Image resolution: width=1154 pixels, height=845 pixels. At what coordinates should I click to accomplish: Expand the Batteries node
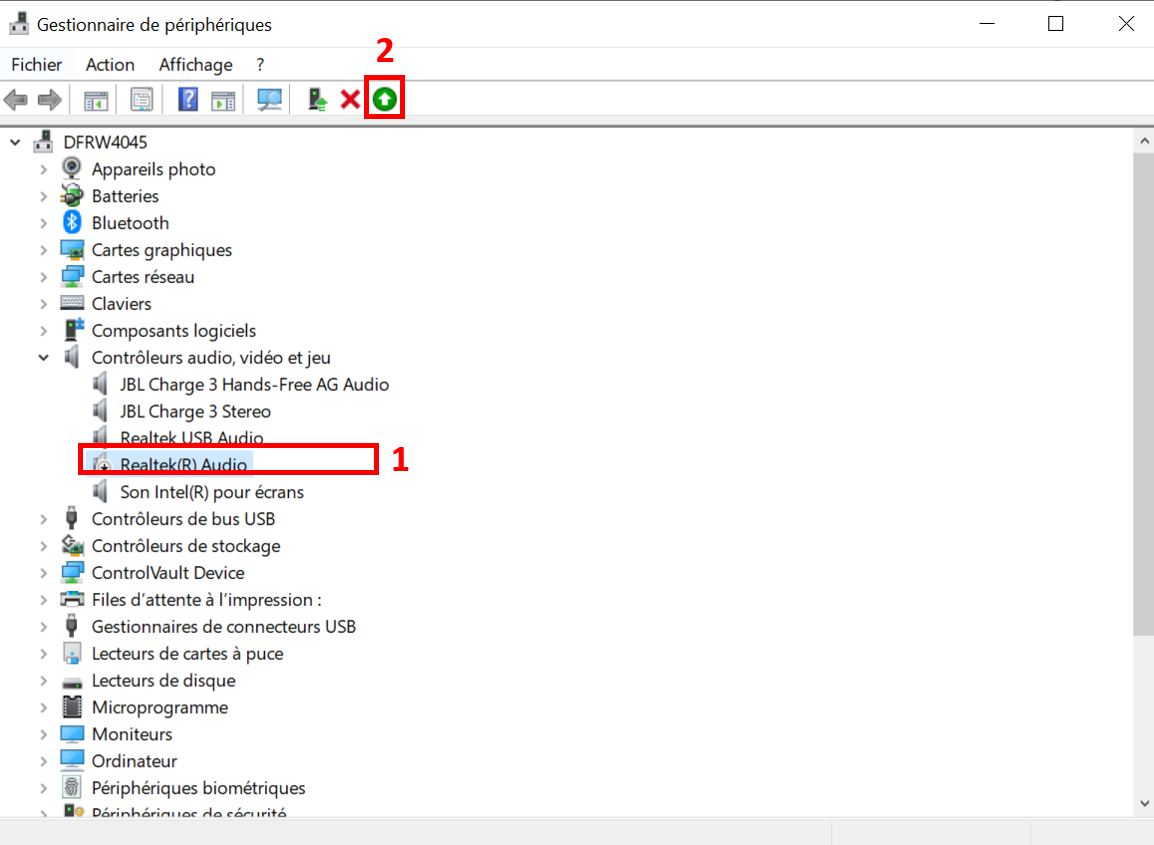pos(44,196)
